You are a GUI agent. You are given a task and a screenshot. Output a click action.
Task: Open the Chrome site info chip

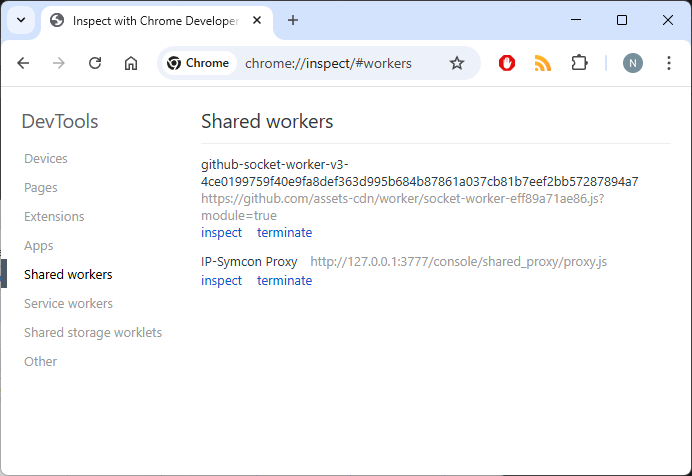pyautogui.click(x=199, y=63)
